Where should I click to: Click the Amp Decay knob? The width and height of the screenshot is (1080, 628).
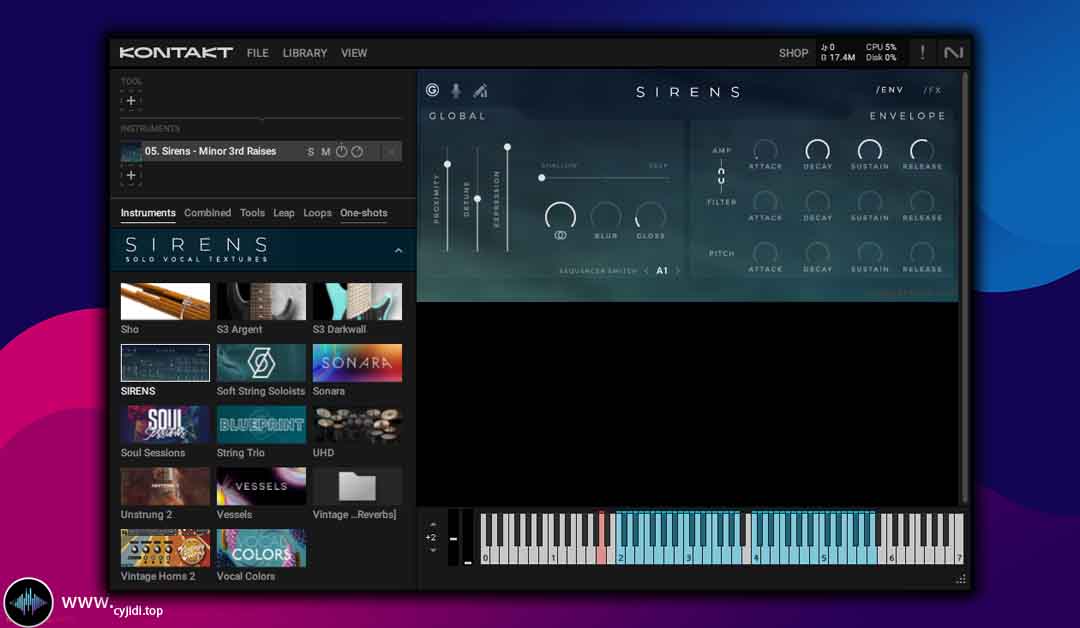click(x=818, y=149)
